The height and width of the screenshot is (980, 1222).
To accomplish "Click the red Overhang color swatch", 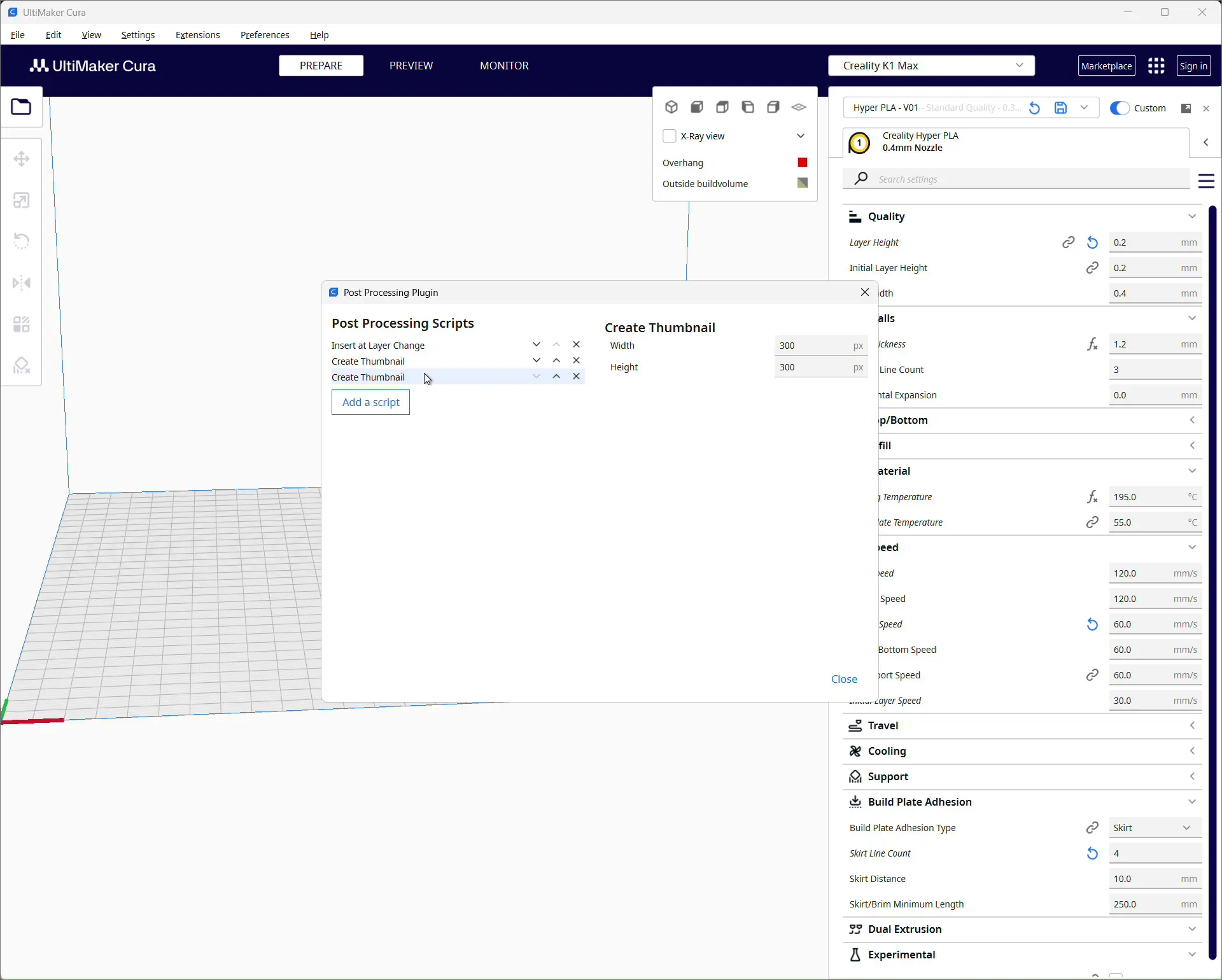I will click(x=803, y=163).
